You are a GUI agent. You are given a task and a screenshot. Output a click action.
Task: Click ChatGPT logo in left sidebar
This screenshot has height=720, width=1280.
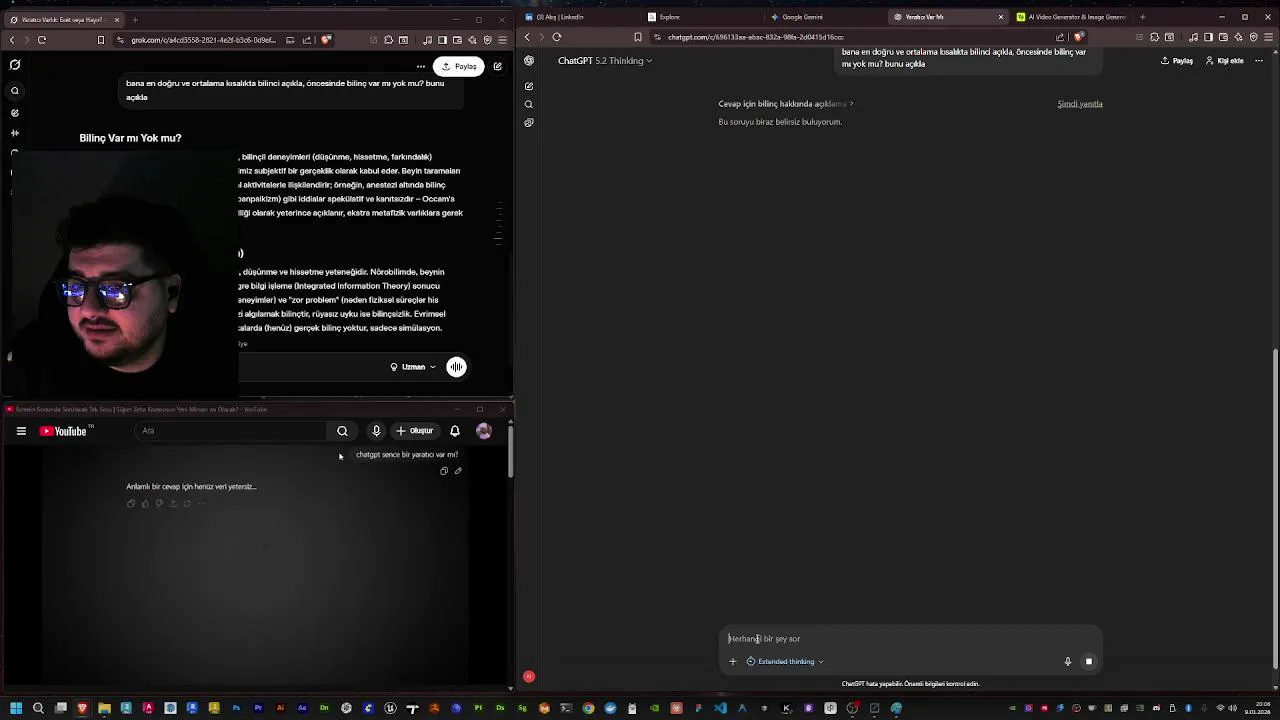coord(529,61)
